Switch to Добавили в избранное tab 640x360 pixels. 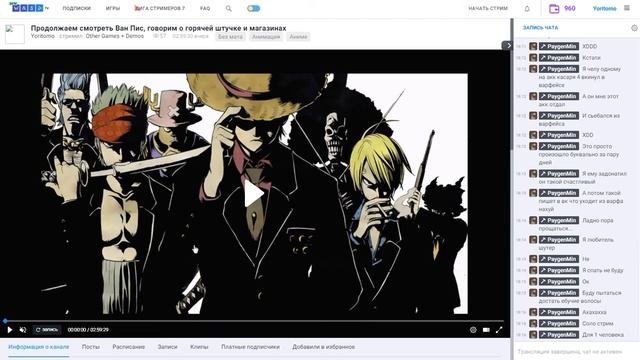[323, 347]
